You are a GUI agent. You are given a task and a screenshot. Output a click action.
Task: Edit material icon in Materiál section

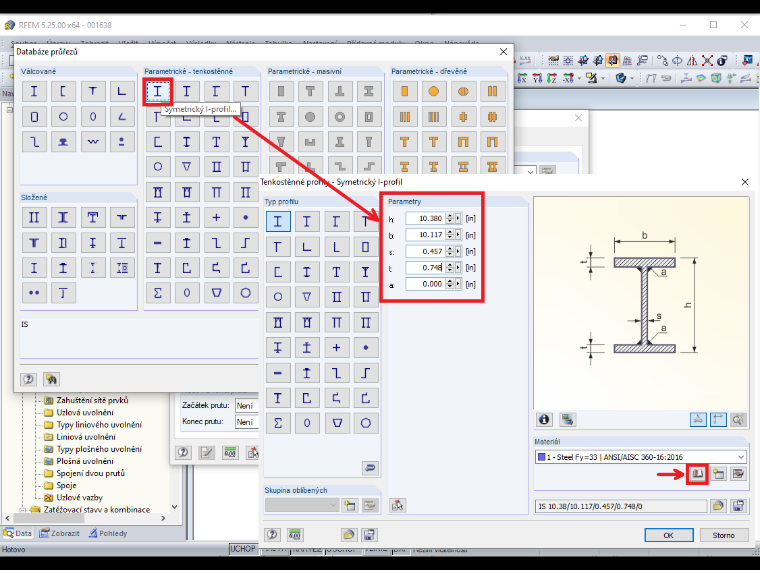click(738, 474)
